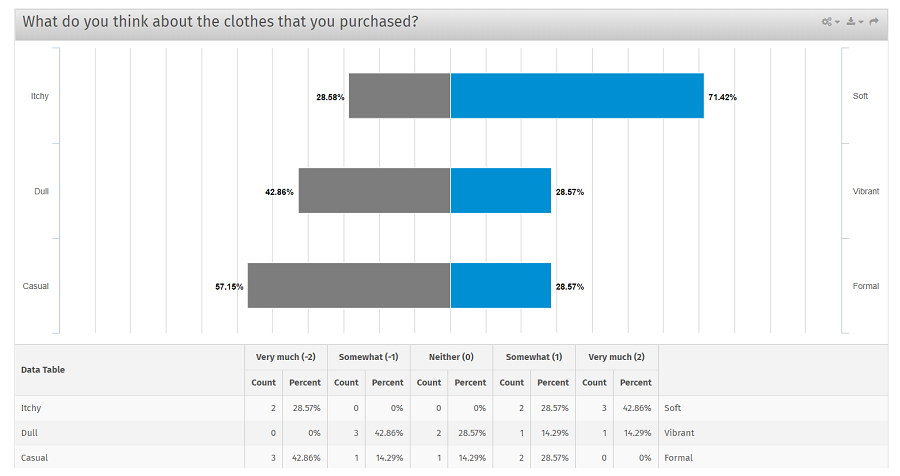Click the "Very much (-2)" column header
The image size is (900, 476).
point(285,357)
